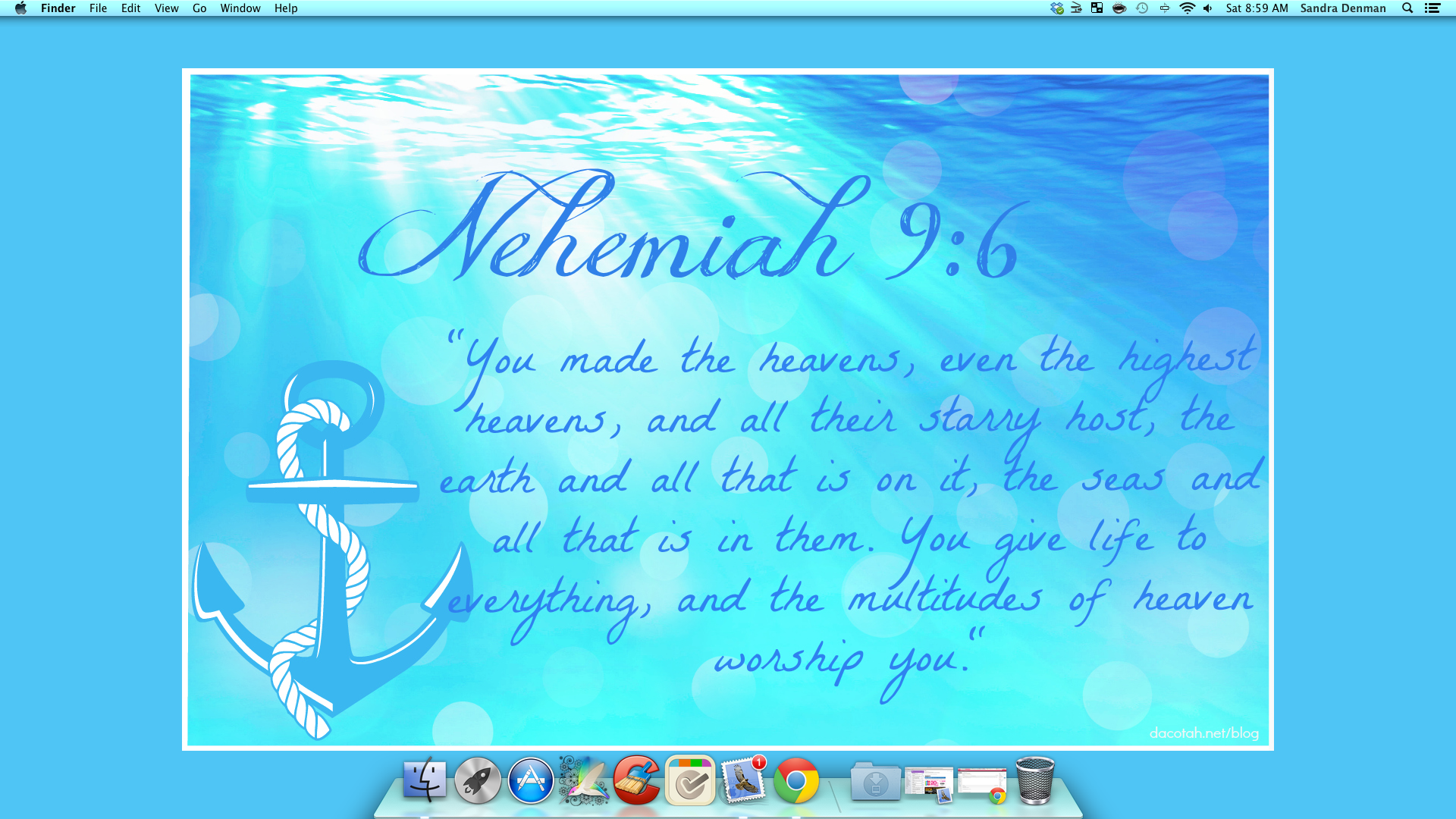
Task: Open the Help menu
Action: (286, 8)
